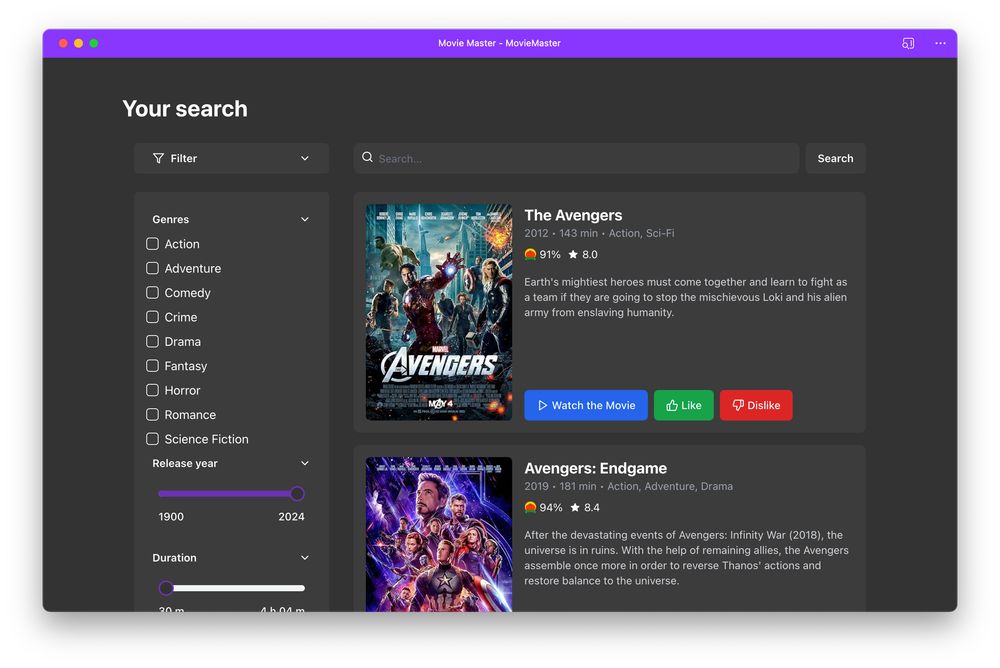Screen dimensions: 1000x668
Task: Click the window title 'Movie Master - MovieMaster'
Action: click(499, 43)
